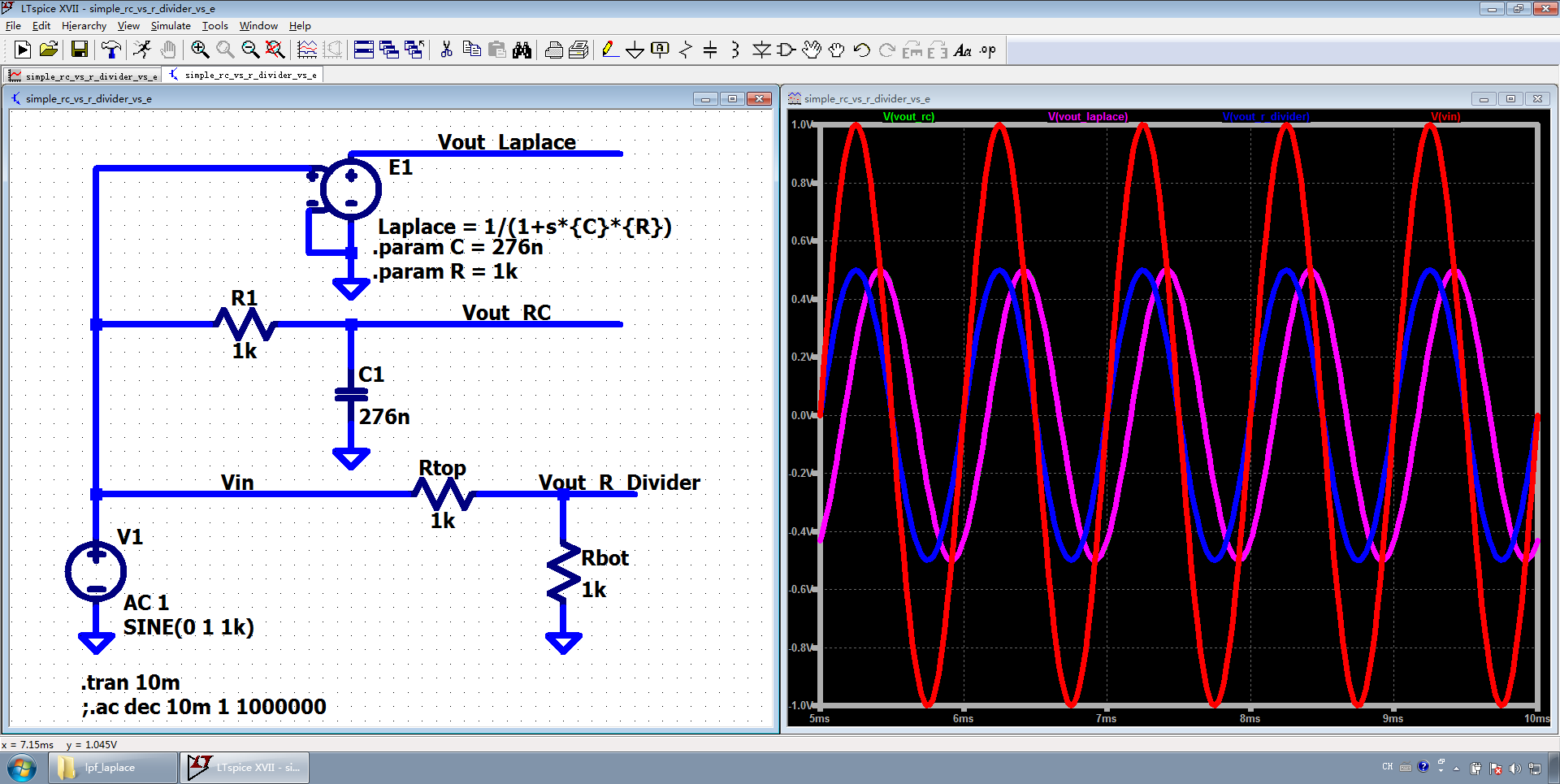Image resolution: width=1560 pixels, height=784 pixels.
Task: Click the V(vin) trace label
Action: (x=1445, y=117)
